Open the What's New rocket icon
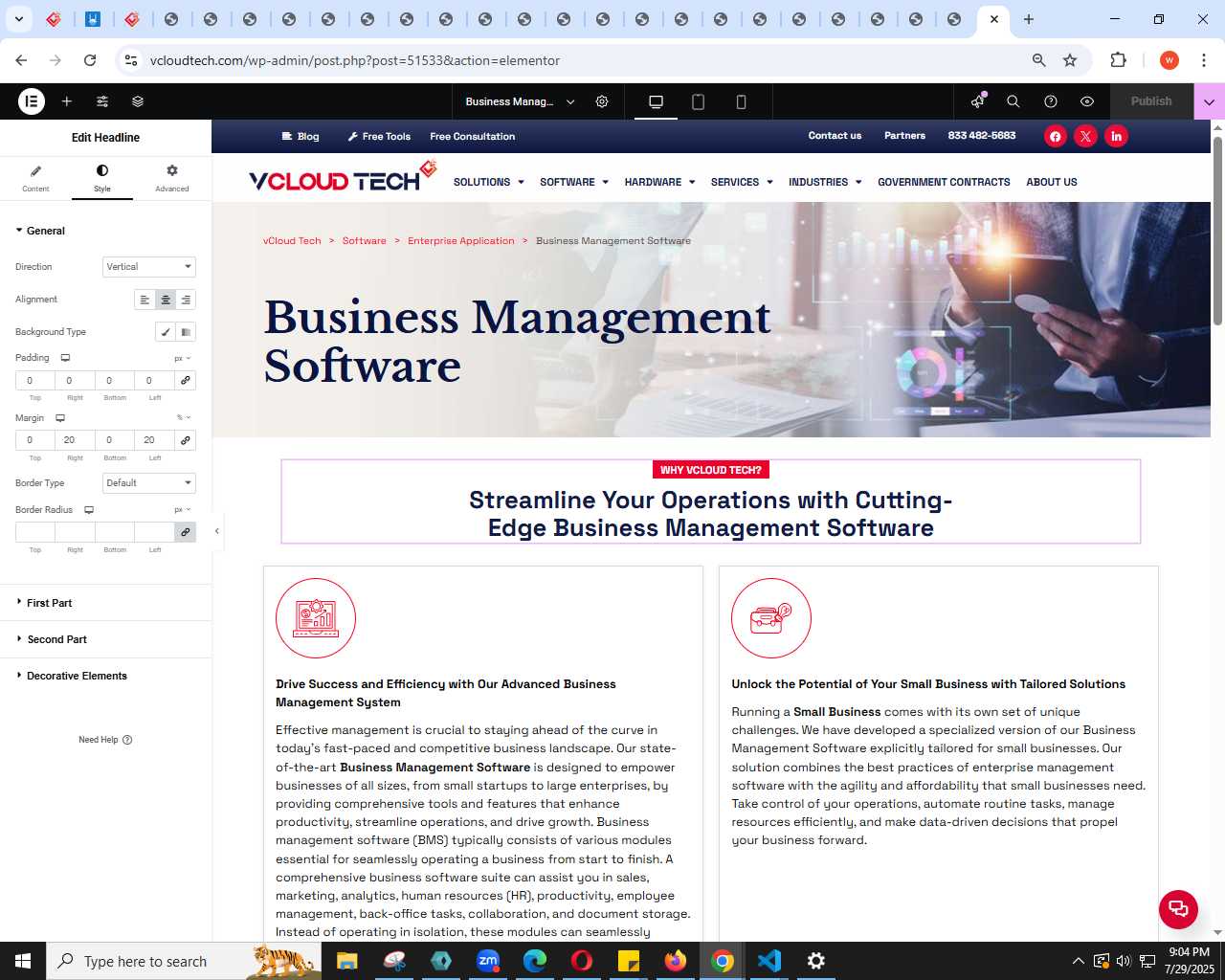 click(x=977, y=101)
